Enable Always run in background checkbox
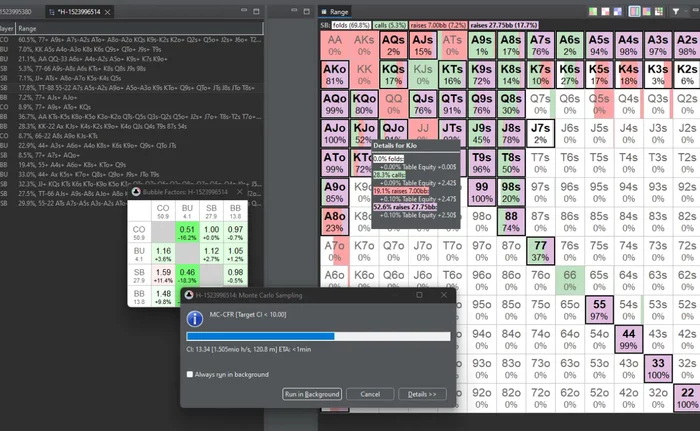 click(x=190, y=374)
